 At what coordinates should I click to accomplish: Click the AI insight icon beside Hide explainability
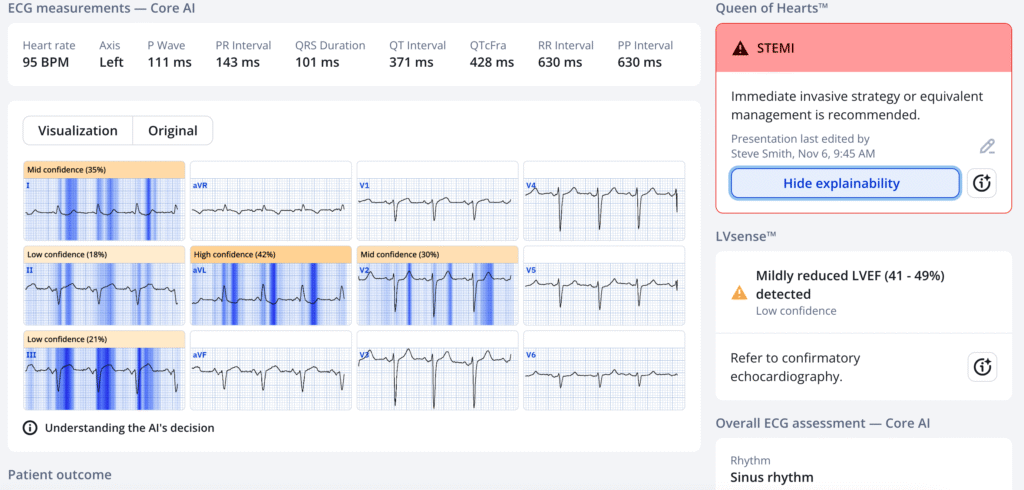click(x=982, y=183)
